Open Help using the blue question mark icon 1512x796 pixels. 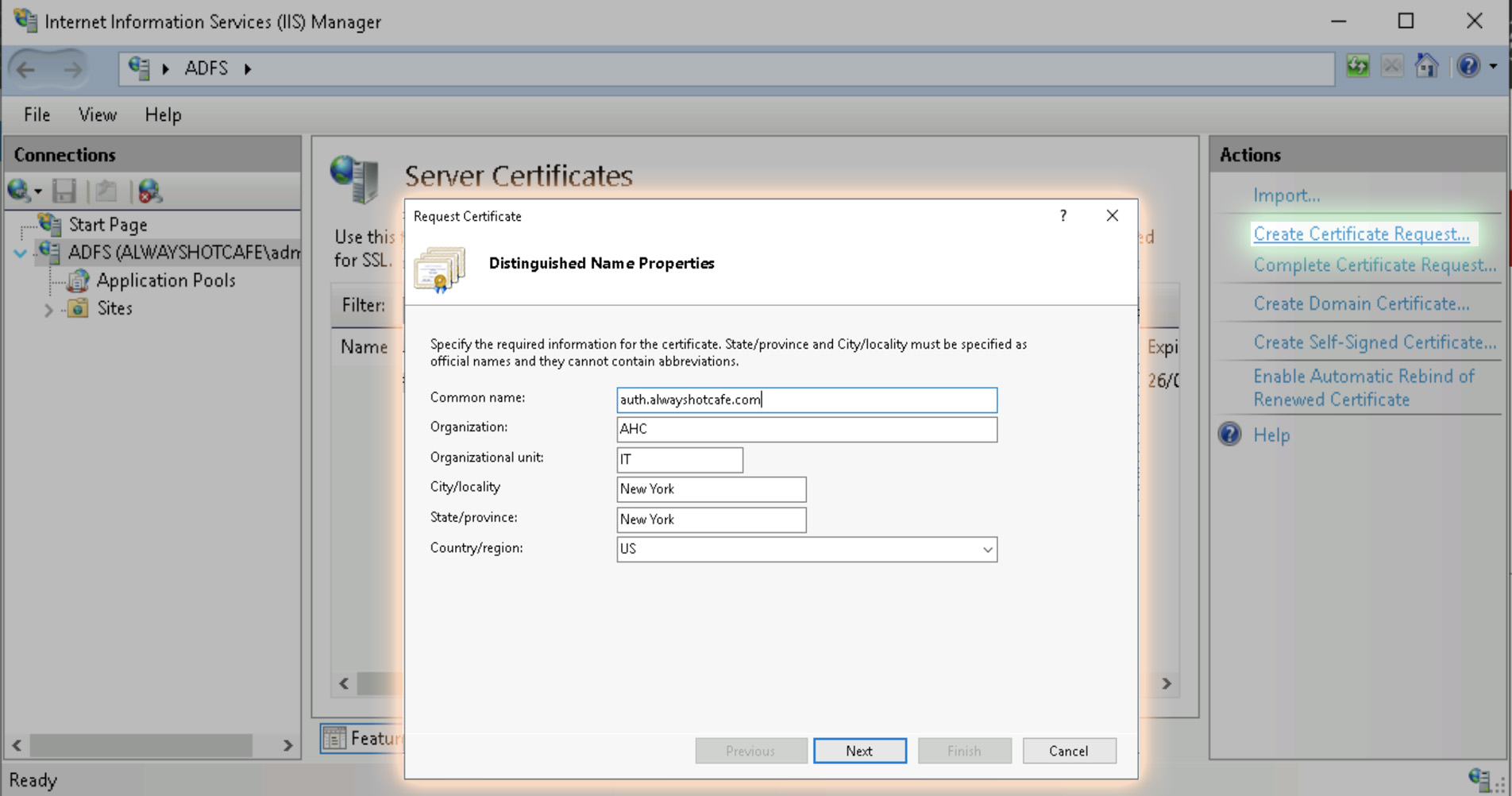pos(1468,67)
